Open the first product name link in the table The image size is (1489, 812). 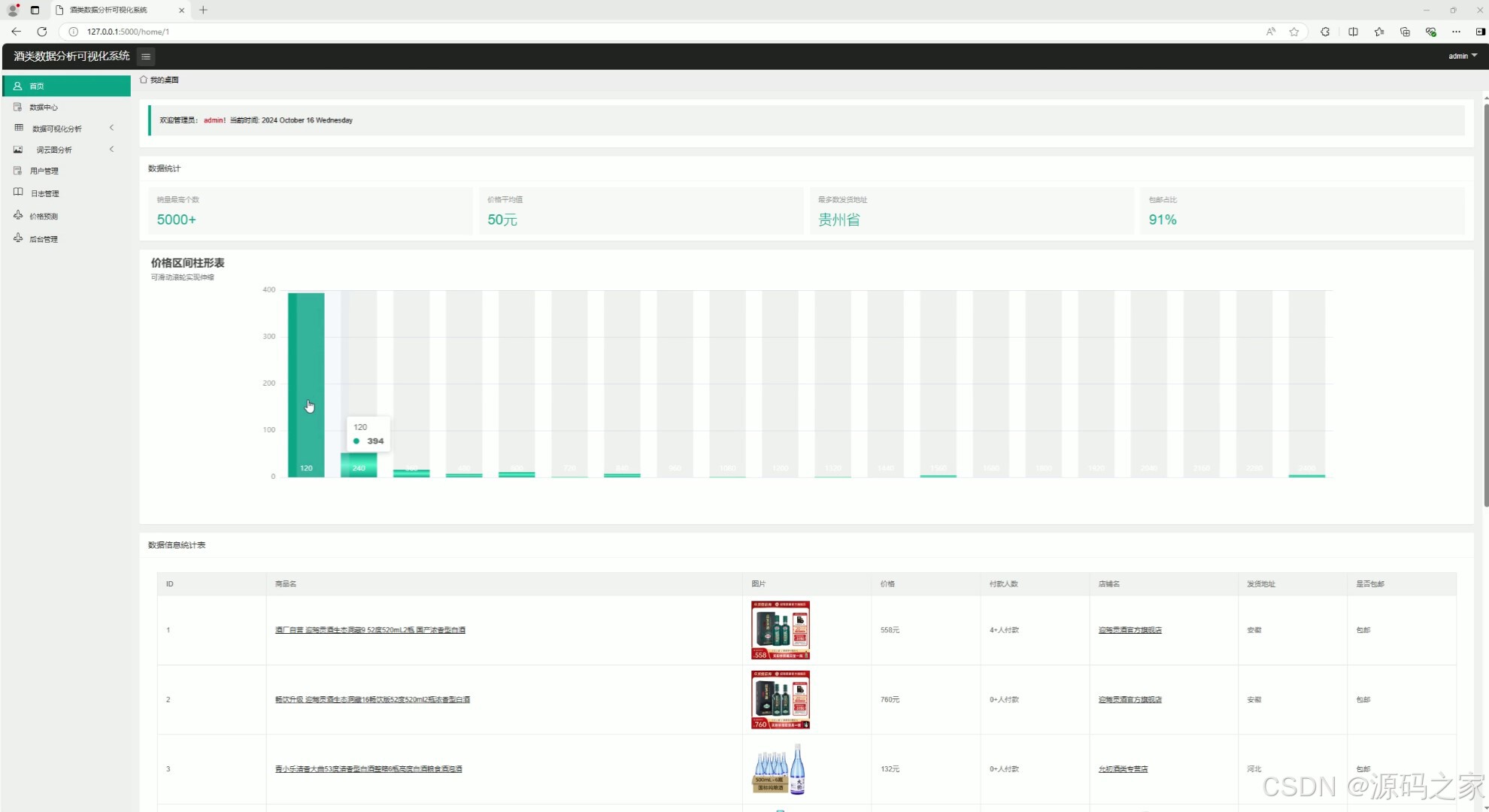tap(370, 630)
